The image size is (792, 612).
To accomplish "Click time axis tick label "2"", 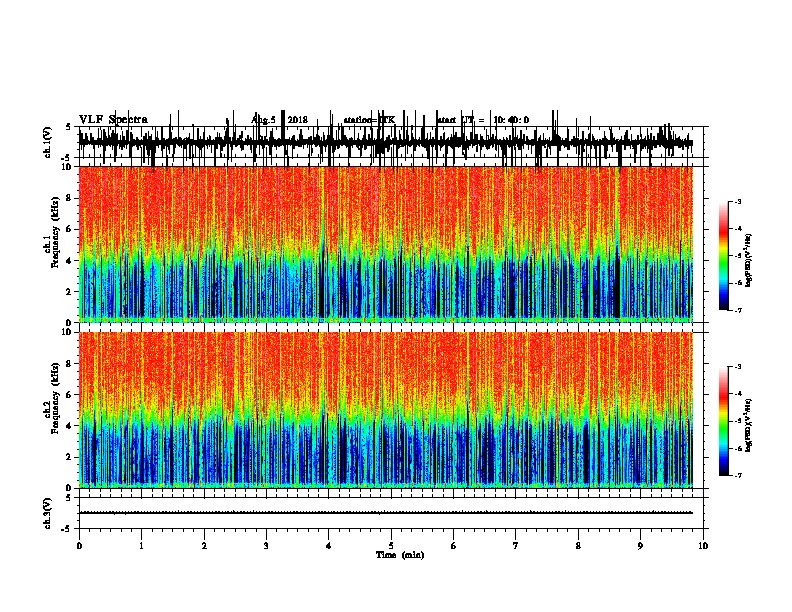I will click(x=204, y=546).
